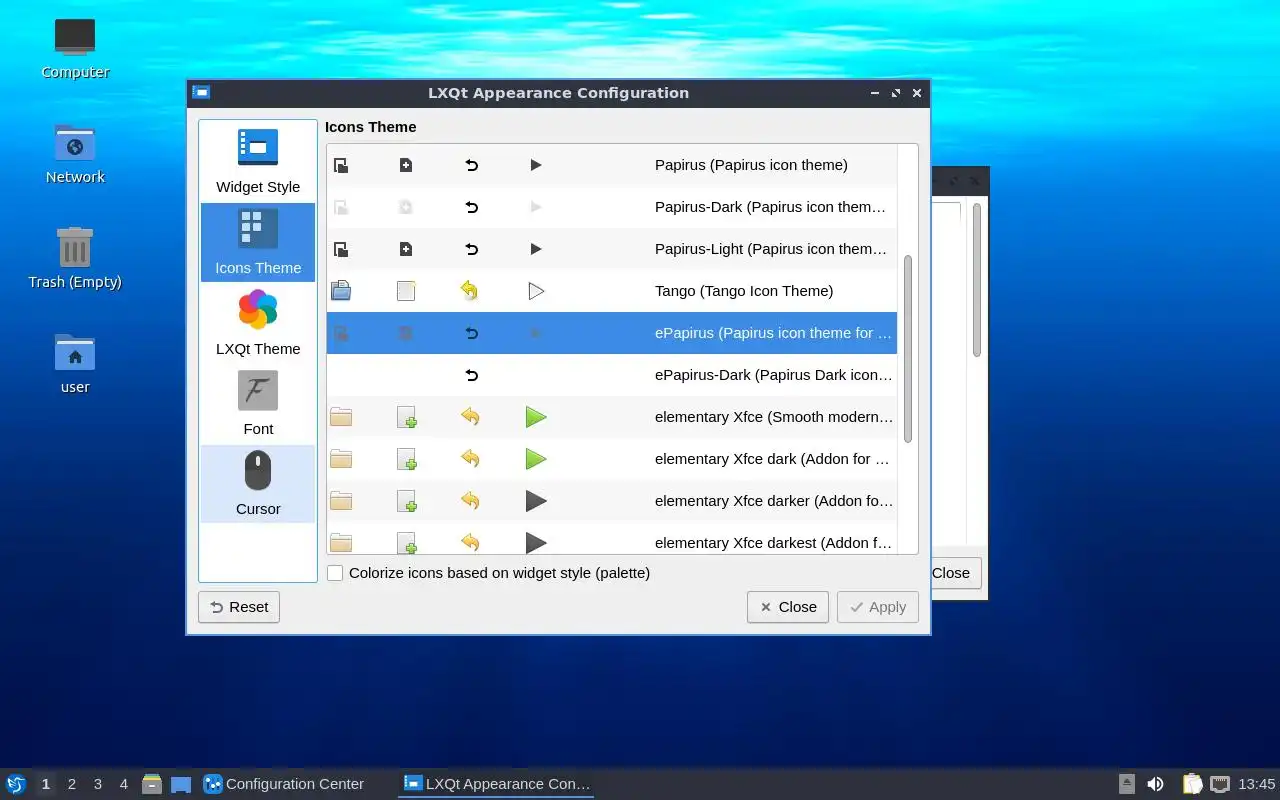Open the LXQt application menu
The image size is (1280, 800).
(x=15, y=784)
